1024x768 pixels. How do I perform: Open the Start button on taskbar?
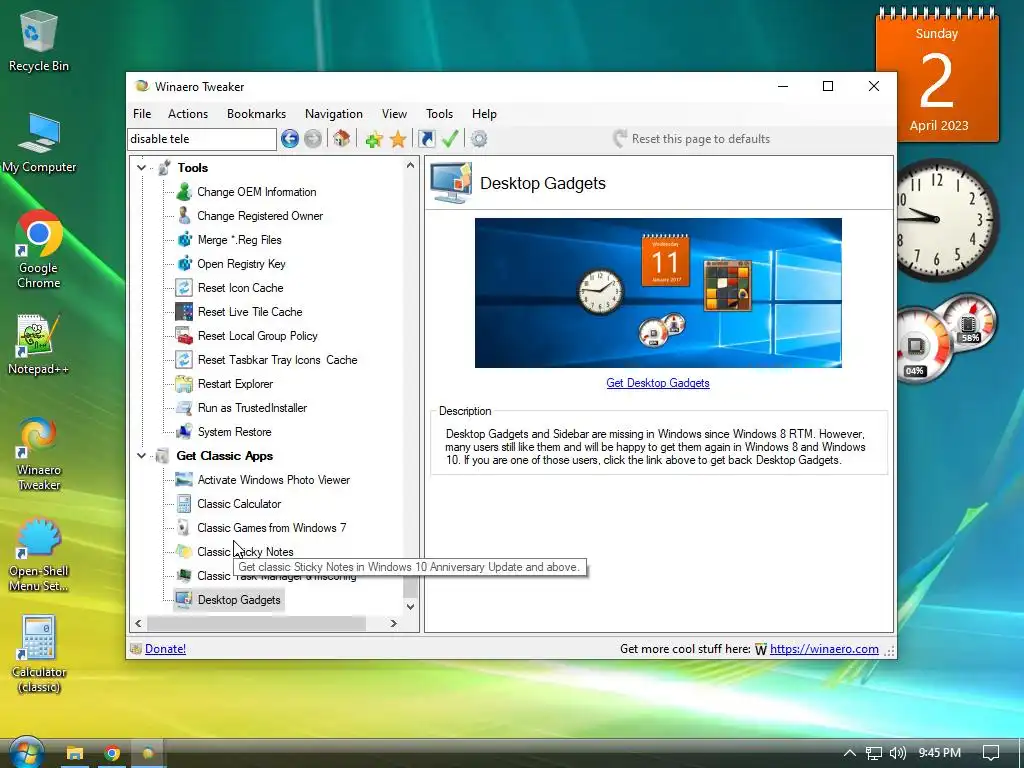click(25, 752)
